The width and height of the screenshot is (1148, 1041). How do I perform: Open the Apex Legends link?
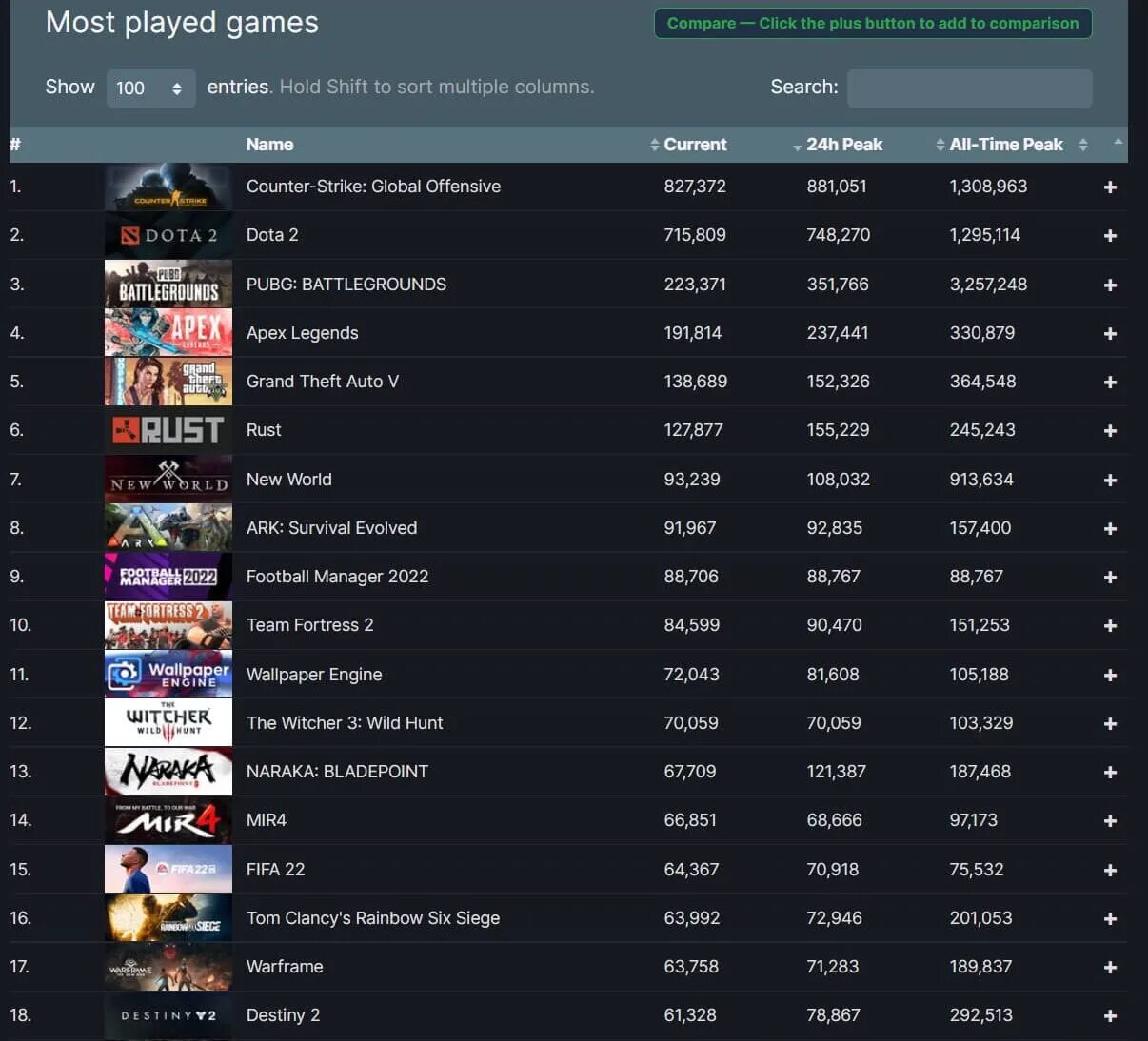303,333
